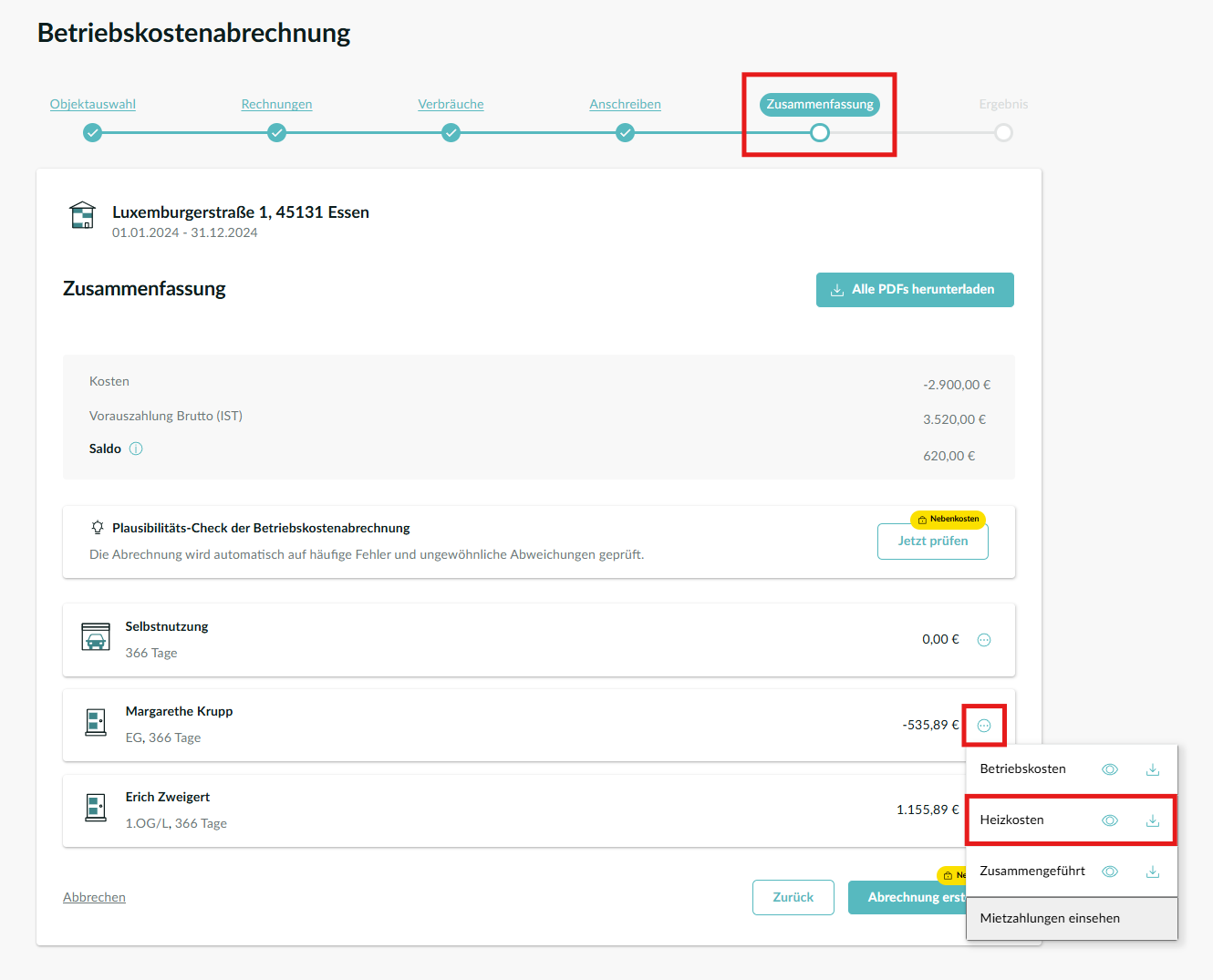Click the Saldo info icon
This screenshot has height=980, width=1213.
click(136, 449)
